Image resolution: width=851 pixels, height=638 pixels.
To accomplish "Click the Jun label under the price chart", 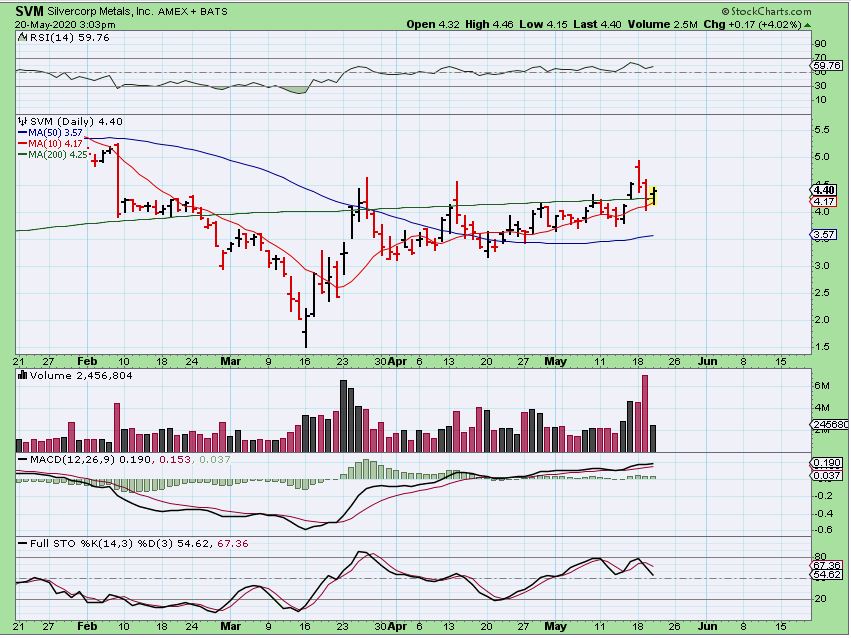I will pos(707,361).
